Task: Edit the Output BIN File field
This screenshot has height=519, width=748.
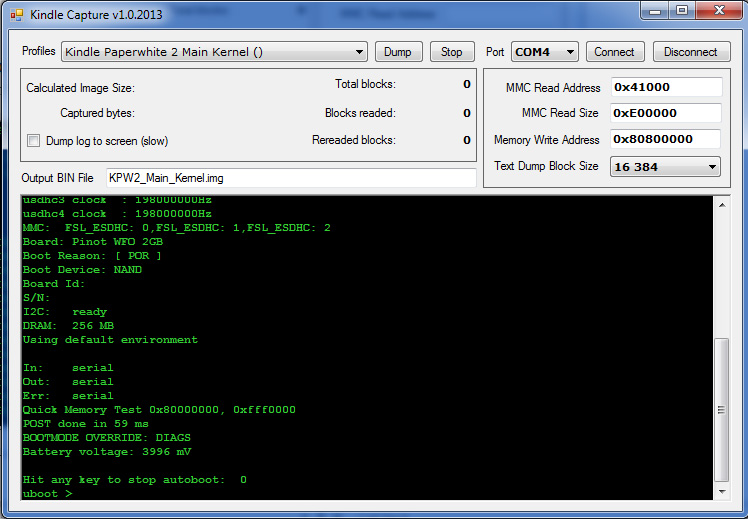Action: pyautogui.click(x=291, y=178)
